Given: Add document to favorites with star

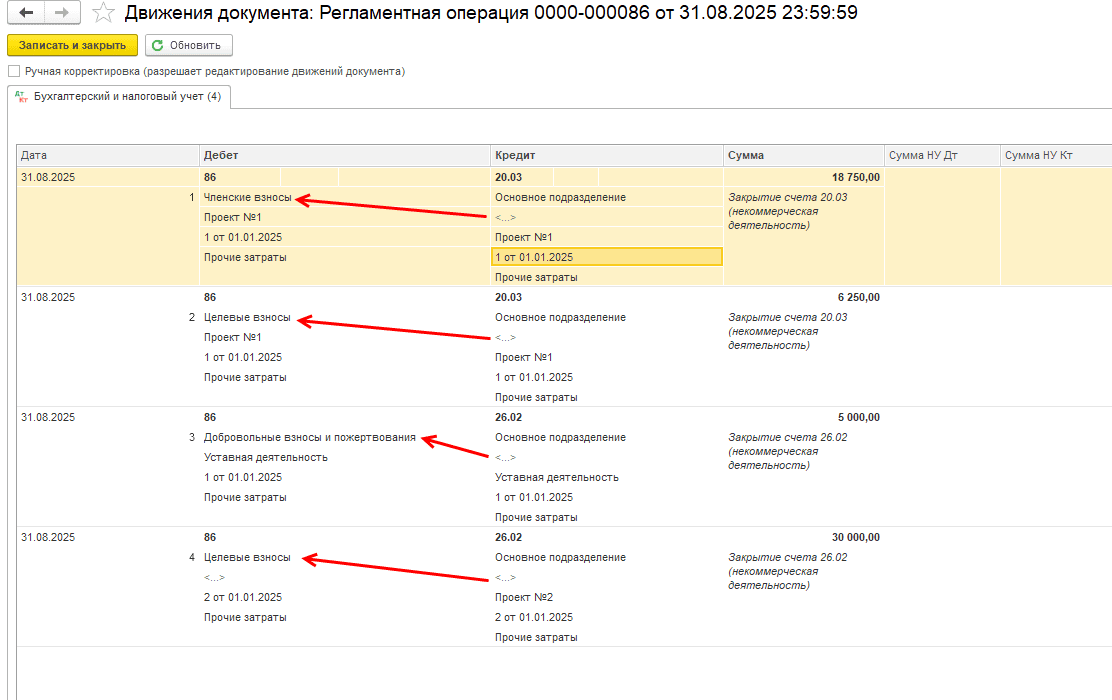Looking at the screenshot, I should pos(102,13).
